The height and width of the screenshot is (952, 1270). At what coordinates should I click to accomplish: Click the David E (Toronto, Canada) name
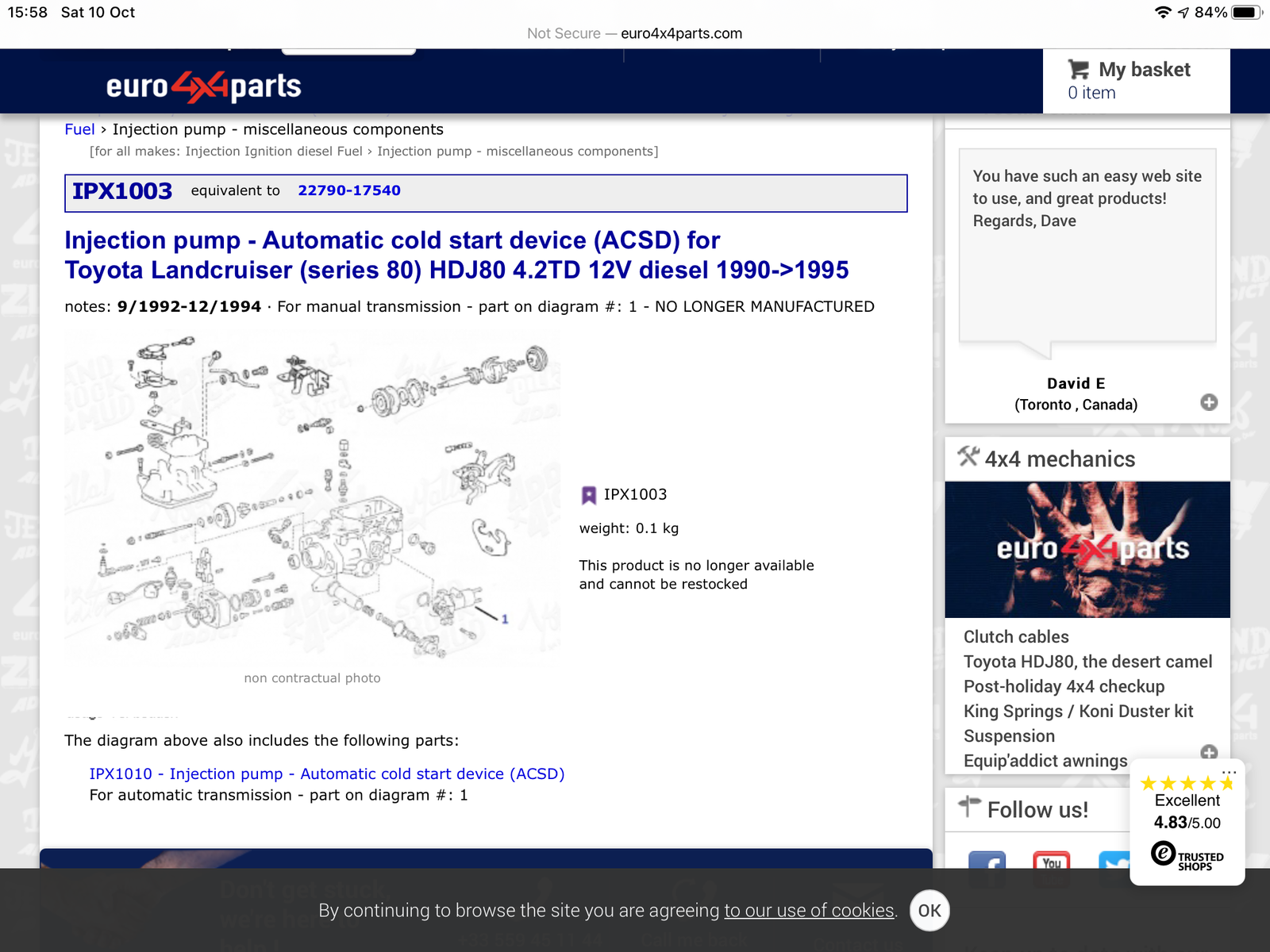click(x=1076, y=394)
